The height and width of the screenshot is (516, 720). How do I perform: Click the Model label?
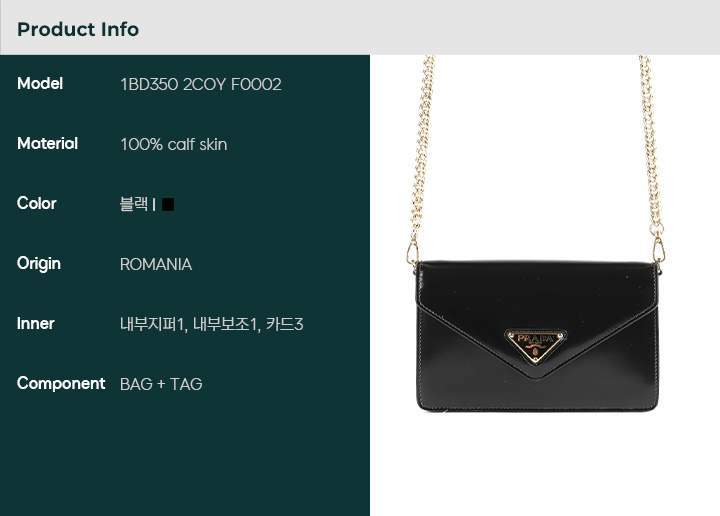[40, 84]
